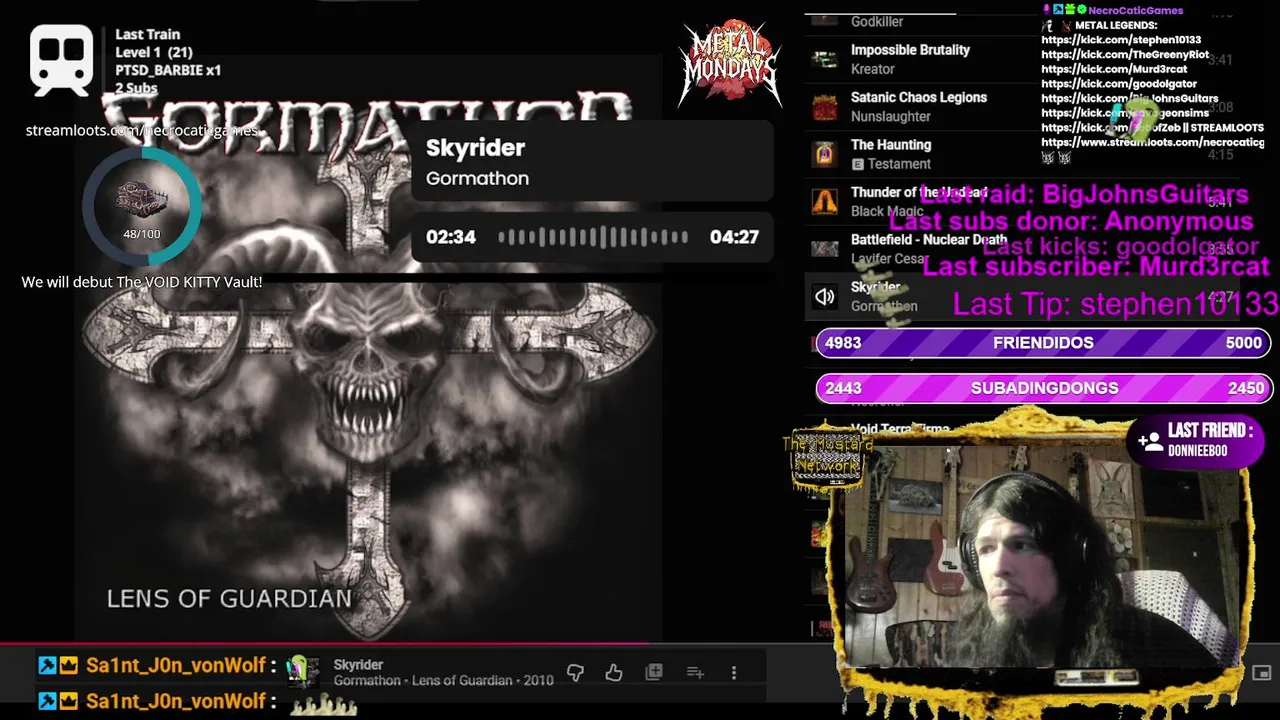Click Battlefield - Nuclear Death album thumbnail
Viewport: 1280px width, 720px height.
pos(825,249)
